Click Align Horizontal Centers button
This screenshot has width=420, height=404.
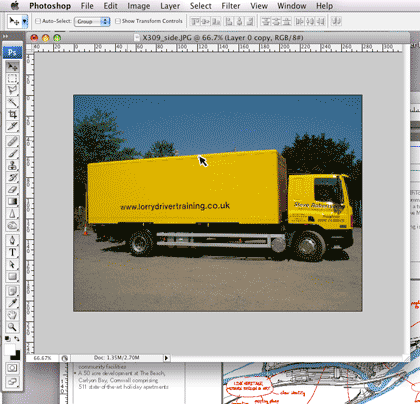[x=239, y=22]
